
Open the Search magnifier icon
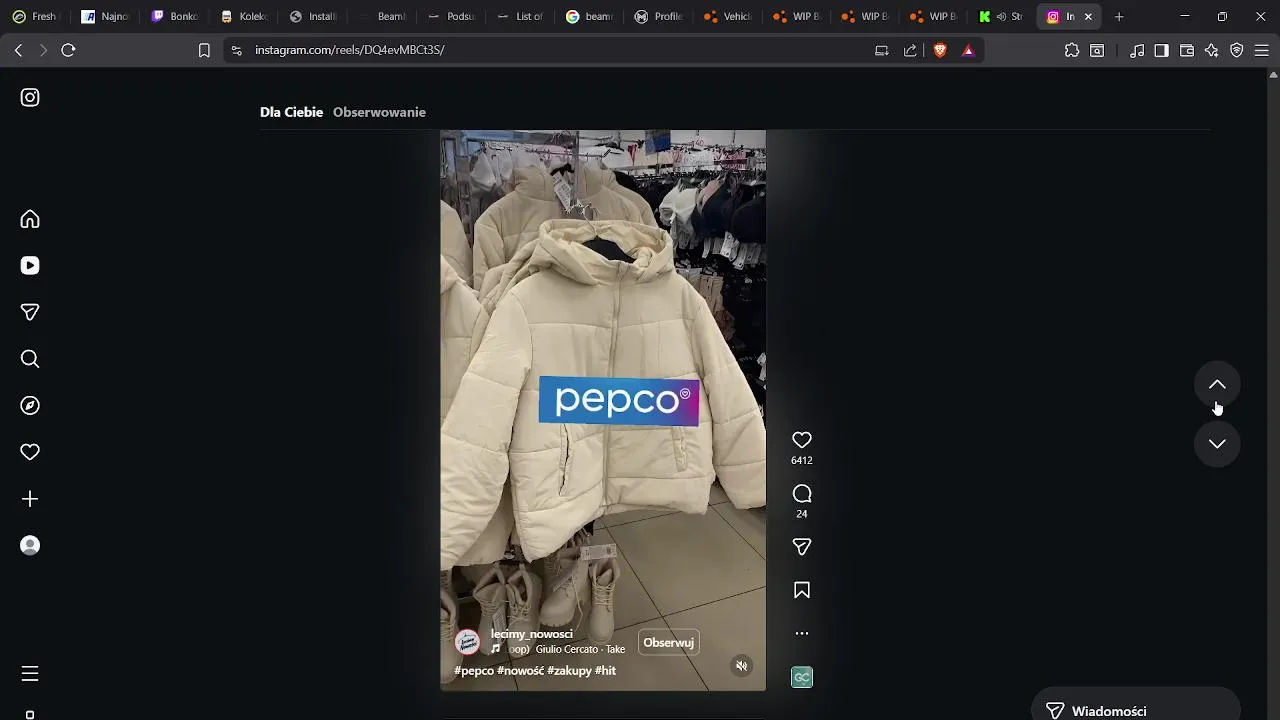[x=30, y=359]
